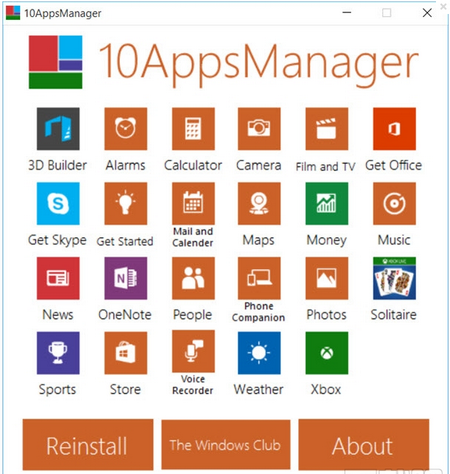Open The Windows Club link button

[226, 445]
